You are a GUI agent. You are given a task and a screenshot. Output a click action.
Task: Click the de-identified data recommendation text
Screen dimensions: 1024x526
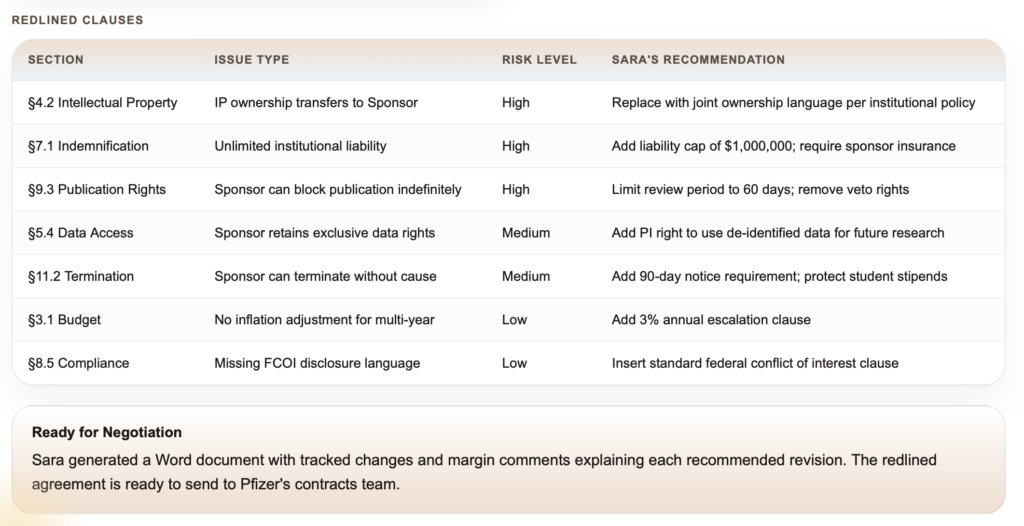point(778,233)
